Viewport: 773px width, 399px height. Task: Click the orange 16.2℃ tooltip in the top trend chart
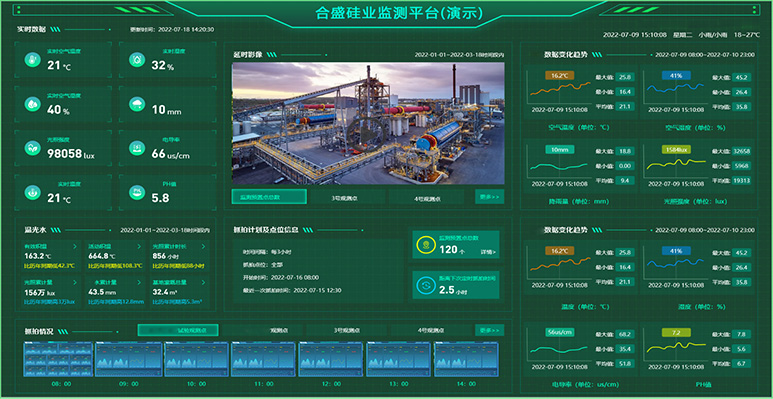click(560, 75)
